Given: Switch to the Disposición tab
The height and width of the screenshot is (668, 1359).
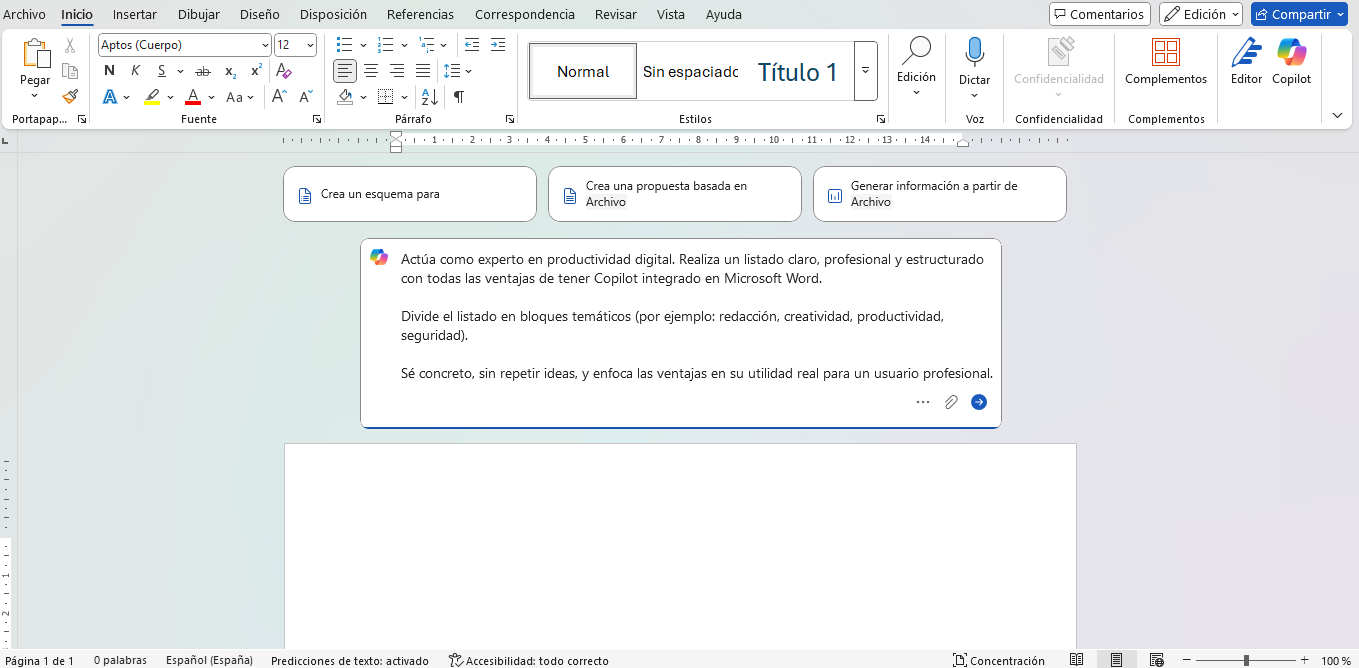Looking at the screenshot, I should [333, 14].
